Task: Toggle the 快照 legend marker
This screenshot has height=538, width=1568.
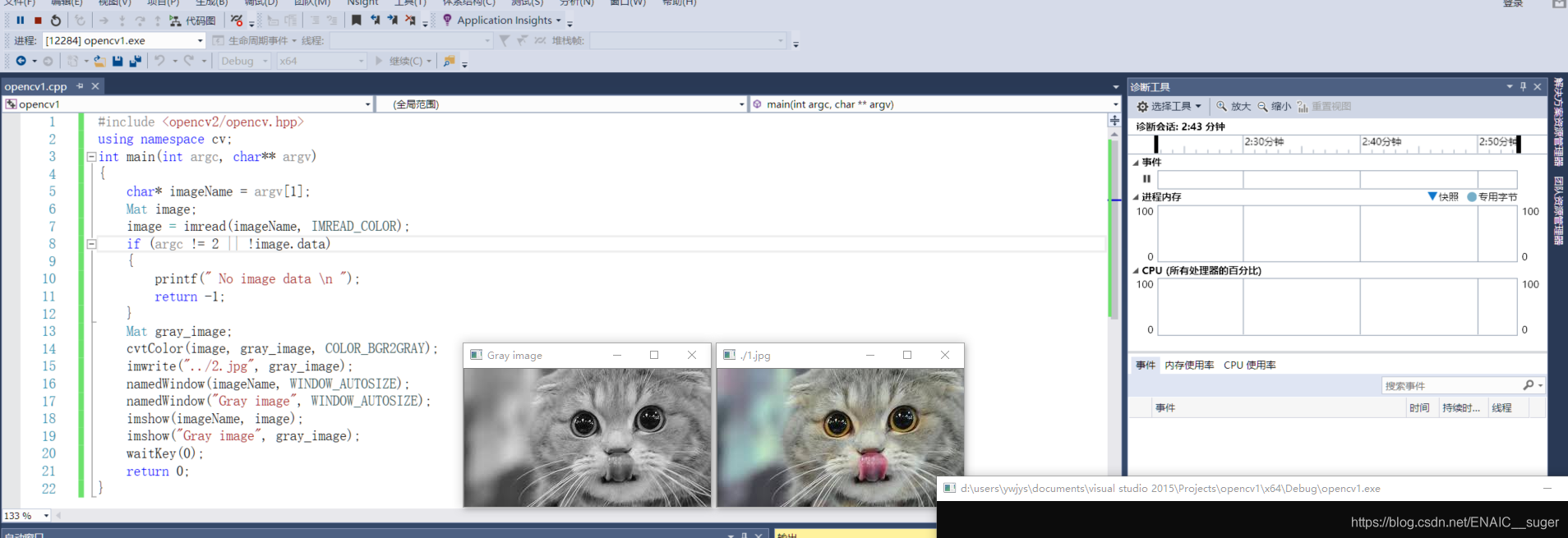Action: (1432, 196)
